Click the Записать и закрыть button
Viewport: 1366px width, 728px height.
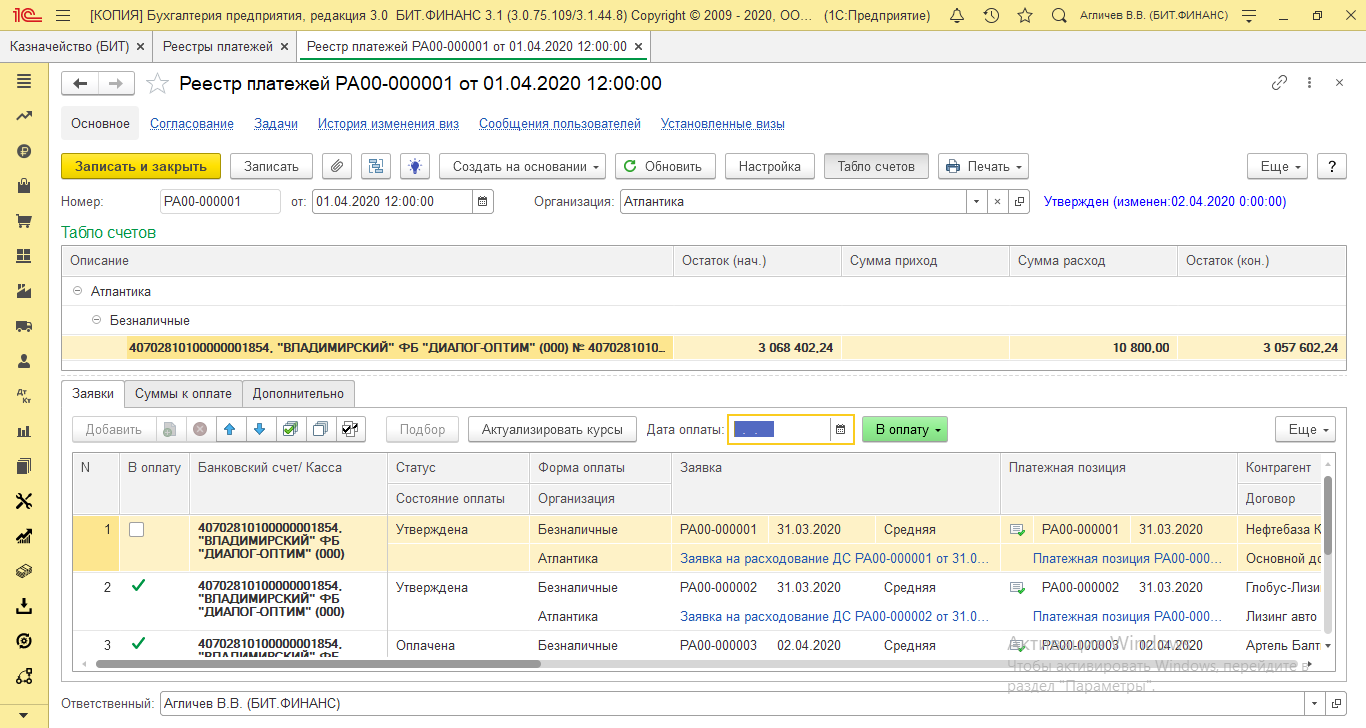141,166
